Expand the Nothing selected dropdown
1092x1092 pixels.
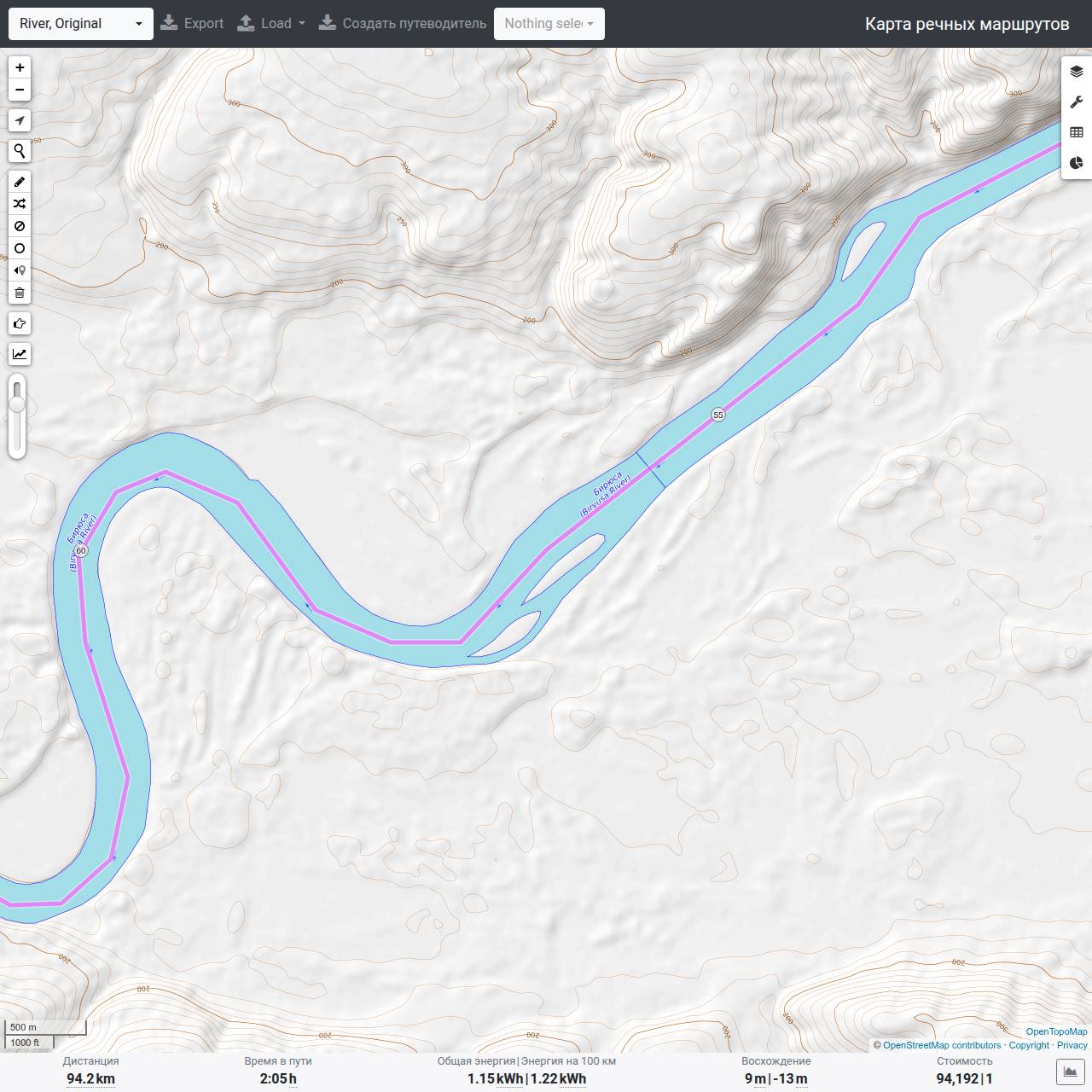point(549,24)
